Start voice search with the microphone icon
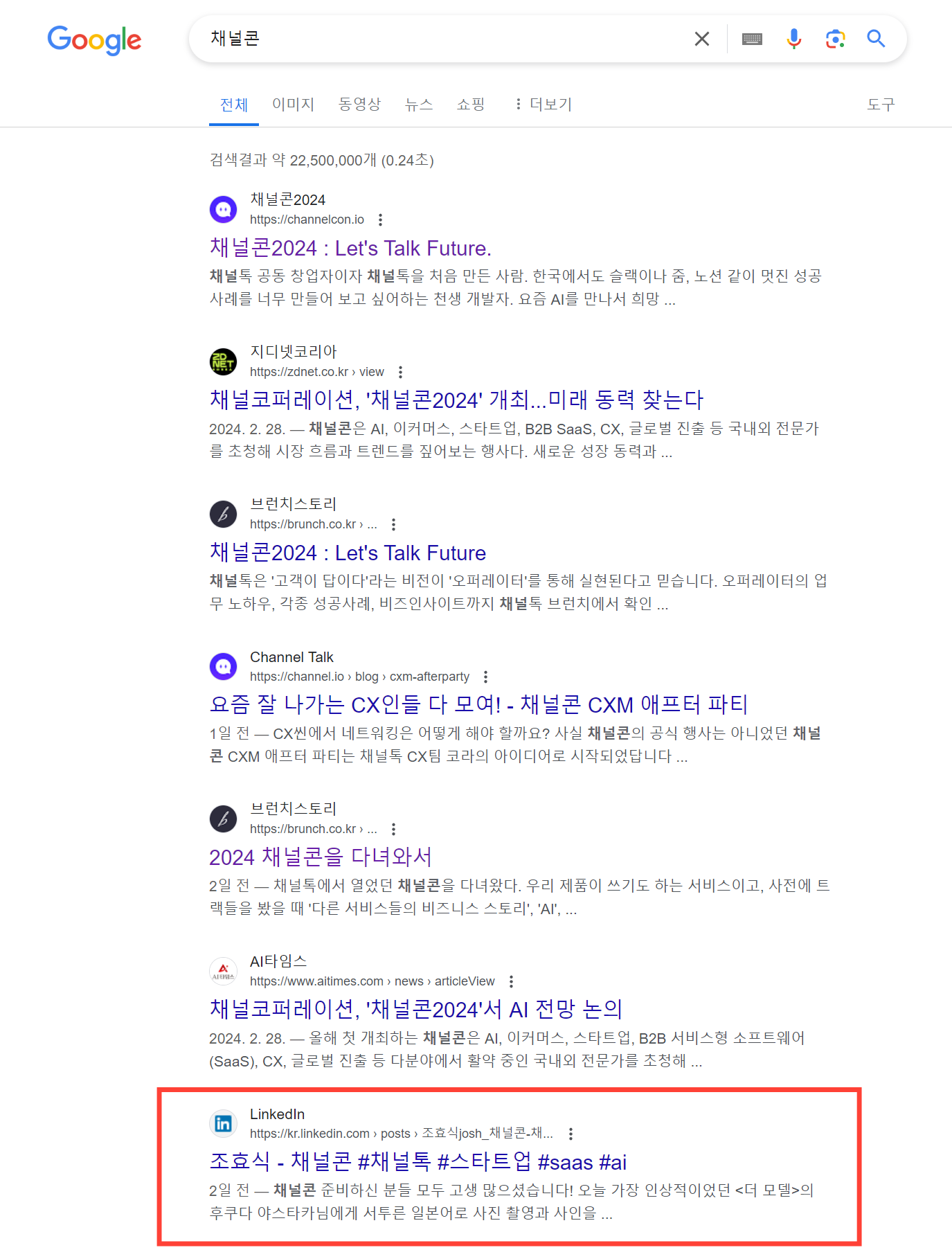The width and height of the screenshot is (952, 1250). point(794,39)
